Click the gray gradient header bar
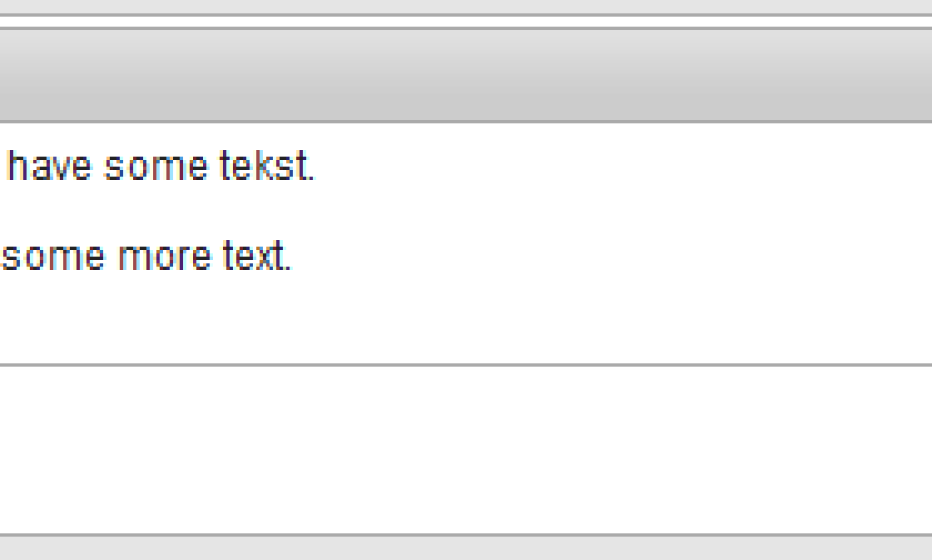This screenshot has height=560, width=932. pos(466,75)
